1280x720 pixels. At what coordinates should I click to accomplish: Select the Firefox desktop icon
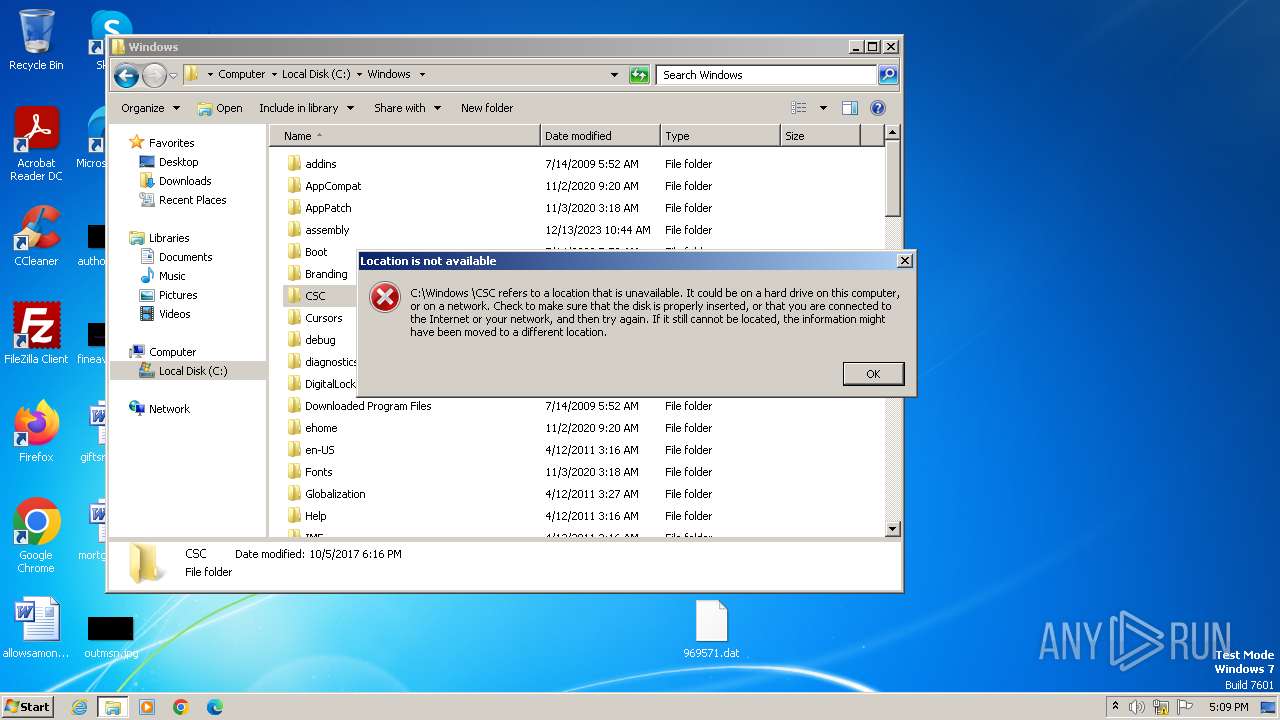point(36,432)
